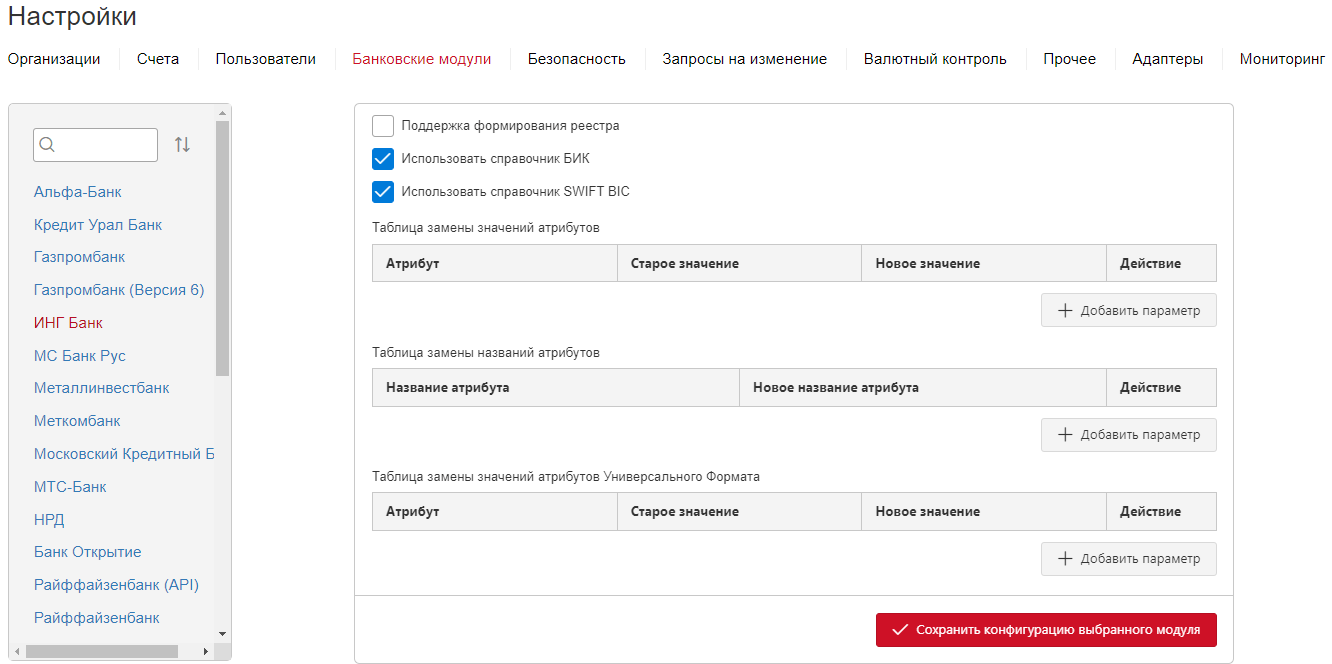
Task: Switch to Валютный контроль tab
Action: 935,59
